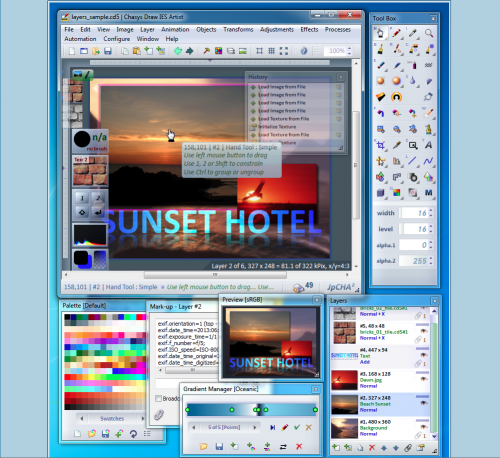Click the Save floppy icon in main toolbar
500x458 pixels.
107,51
